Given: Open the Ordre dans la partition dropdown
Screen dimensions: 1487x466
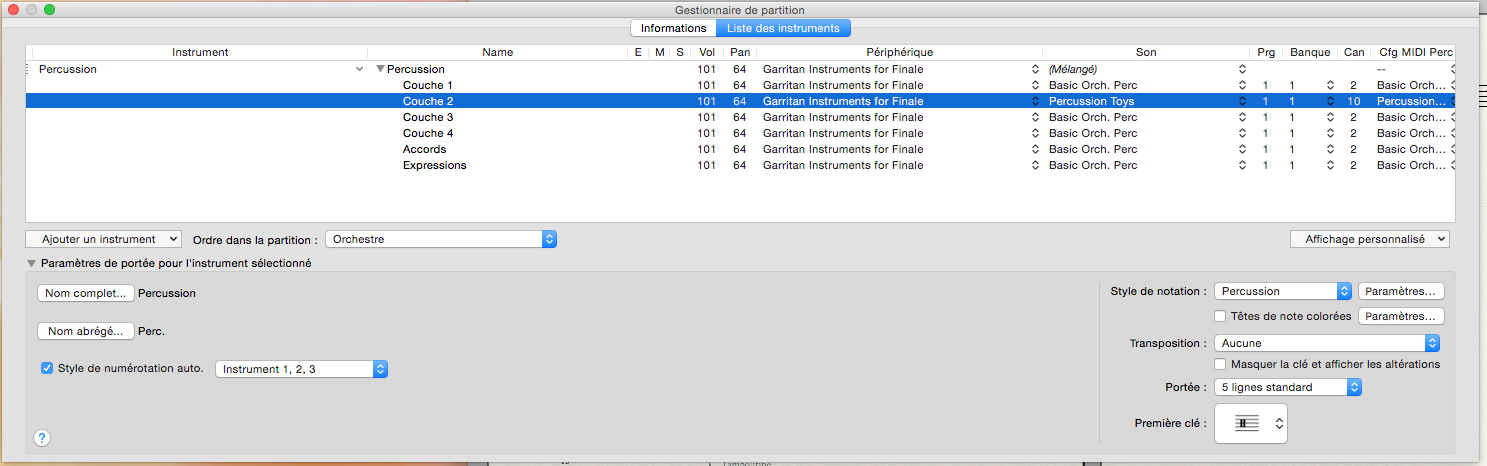Looking at the screenshot, I should click(440, 239).
